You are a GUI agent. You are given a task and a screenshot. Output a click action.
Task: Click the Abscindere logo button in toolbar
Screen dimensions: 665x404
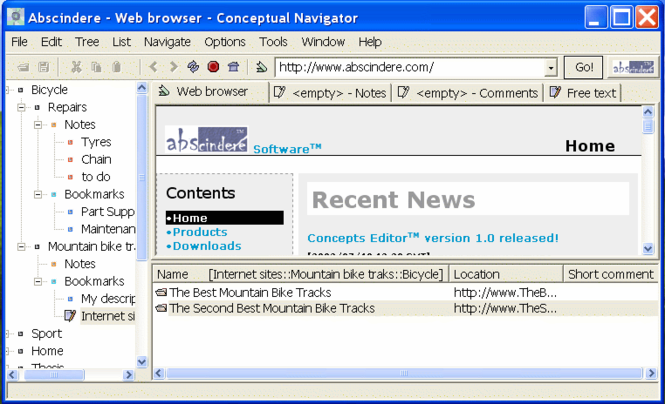(x=633, y=67)
